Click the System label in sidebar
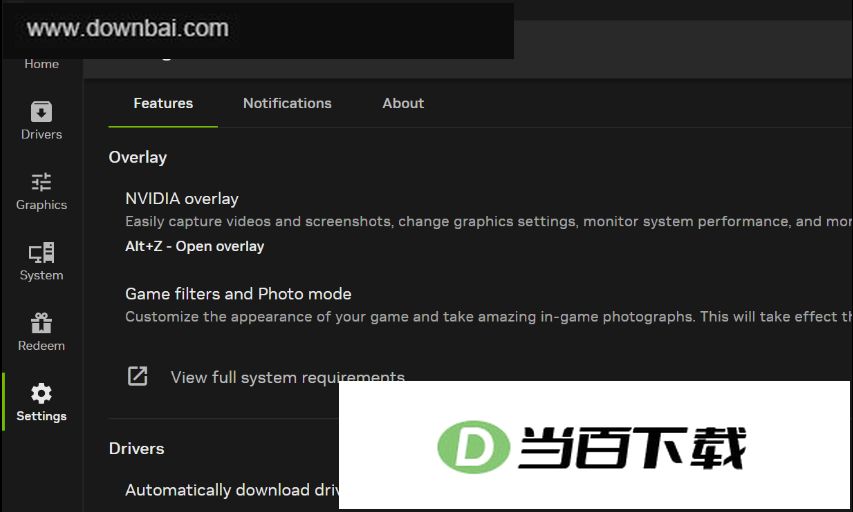The image size is (853, 512). [x=41, y=275]
